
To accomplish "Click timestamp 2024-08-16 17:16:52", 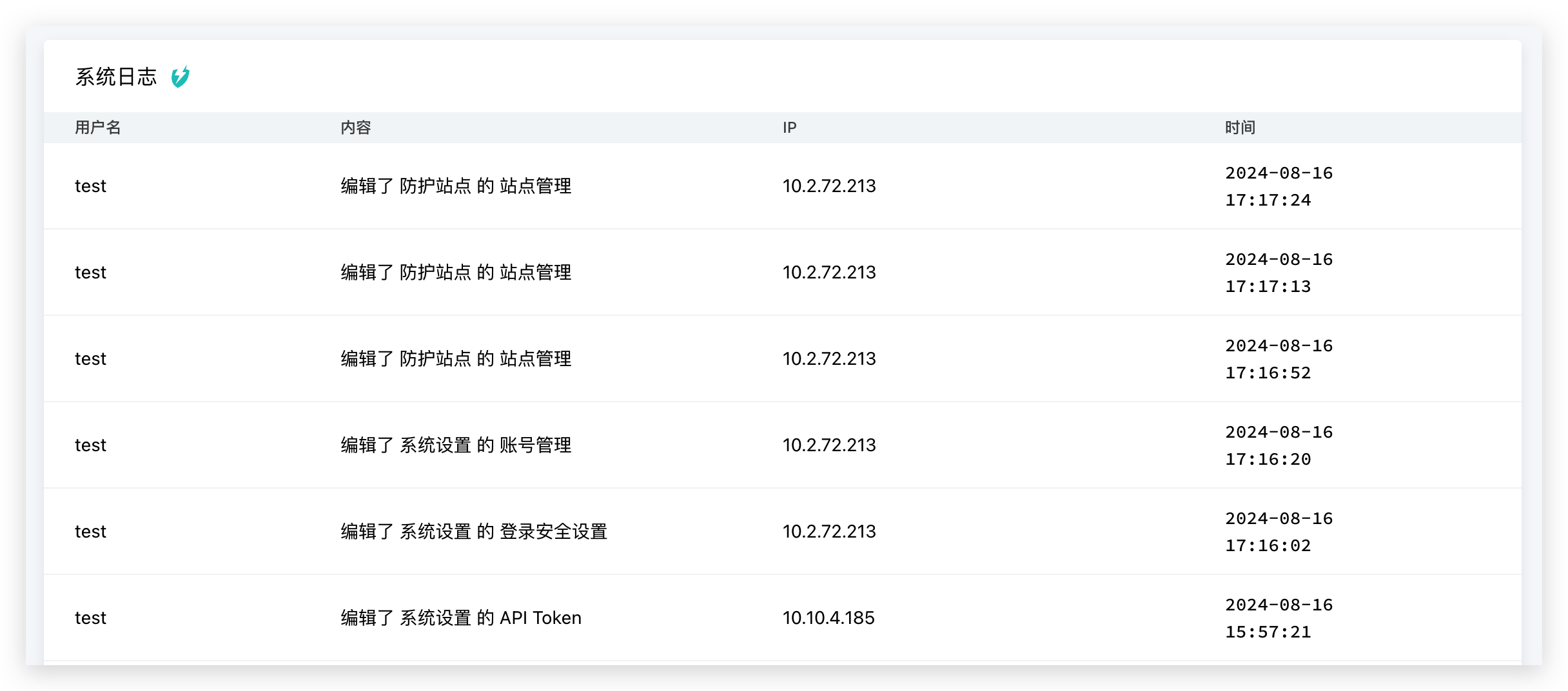I will [1279, 359].
